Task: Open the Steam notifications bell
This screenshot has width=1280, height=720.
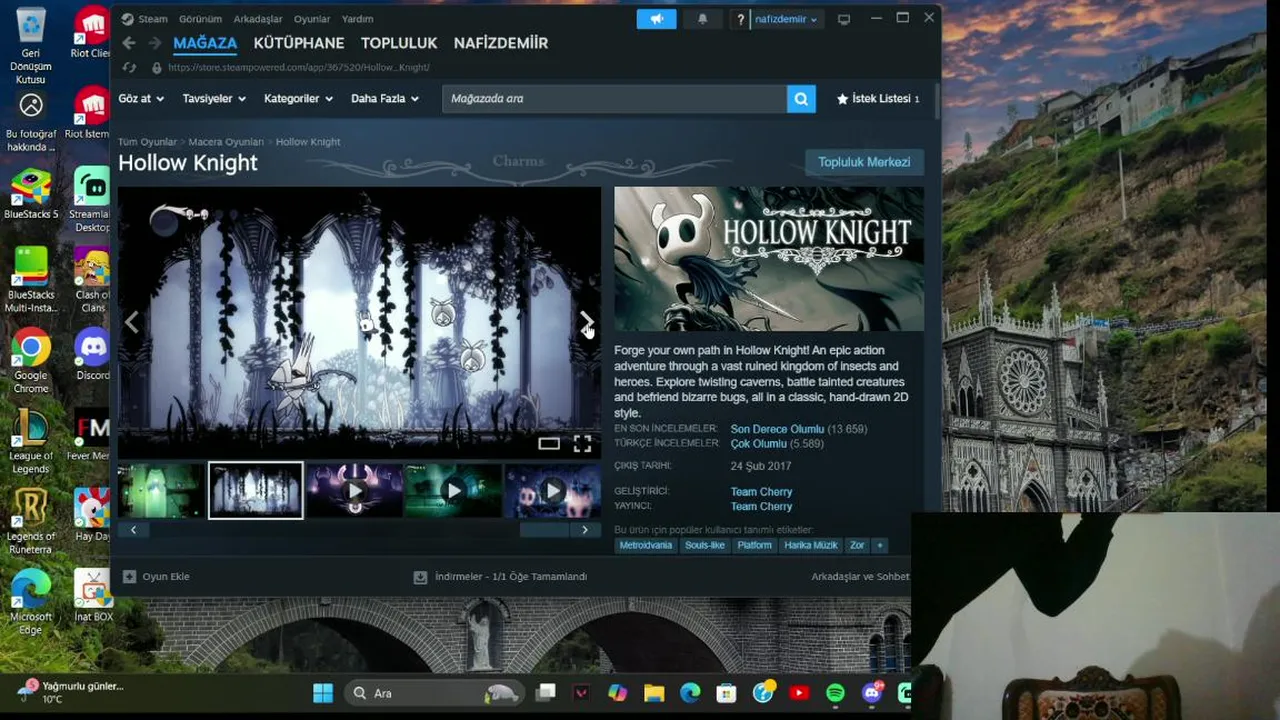Action: tap(702, 19)
